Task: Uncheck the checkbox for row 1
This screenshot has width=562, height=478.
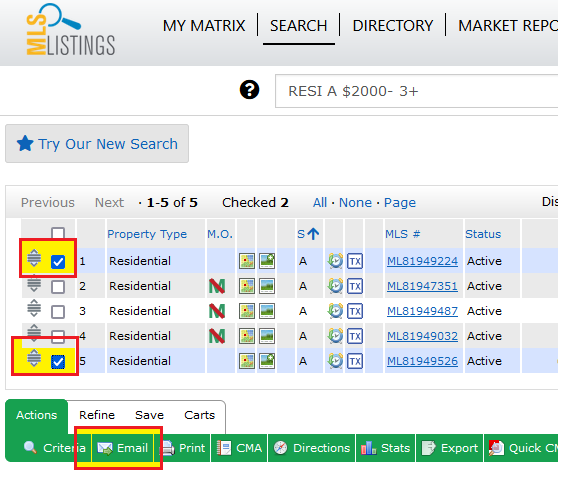Action: [58, 262]
